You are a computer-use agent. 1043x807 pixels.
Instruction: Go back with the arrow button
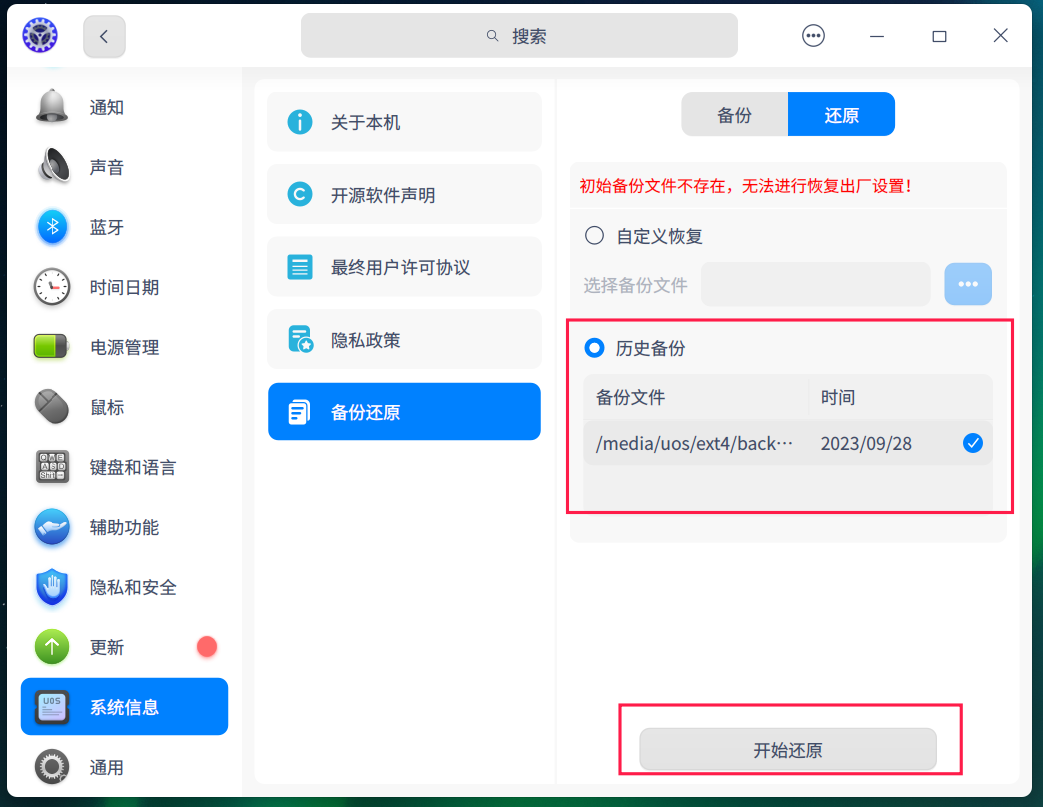click(104, 36)
